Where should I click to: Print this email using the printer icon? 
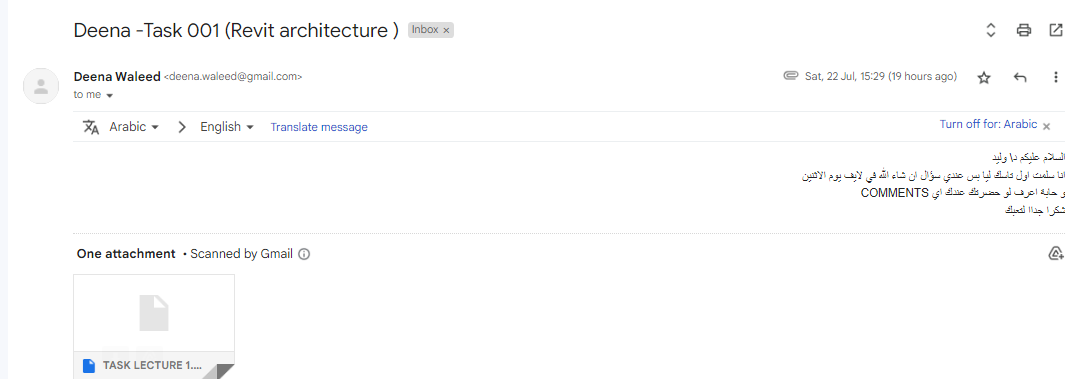[x=1024, y=30]
